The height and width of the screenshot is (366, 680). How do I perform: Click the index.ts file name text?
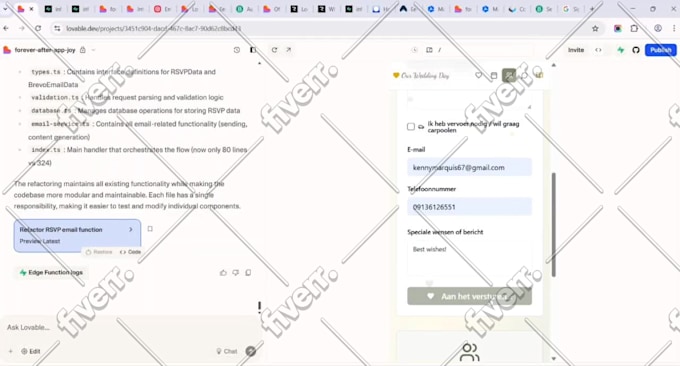click(46, 150)
